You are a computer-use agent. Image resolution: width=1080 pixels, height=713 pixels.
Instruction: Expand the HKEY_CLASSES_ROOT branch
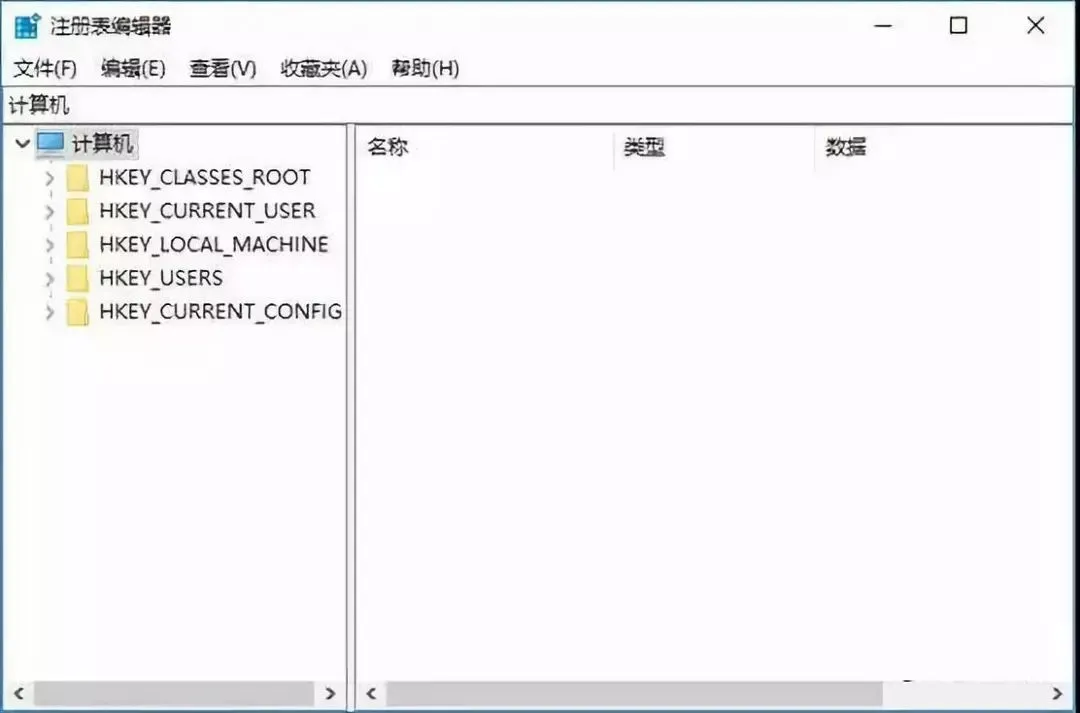[50, 177]
